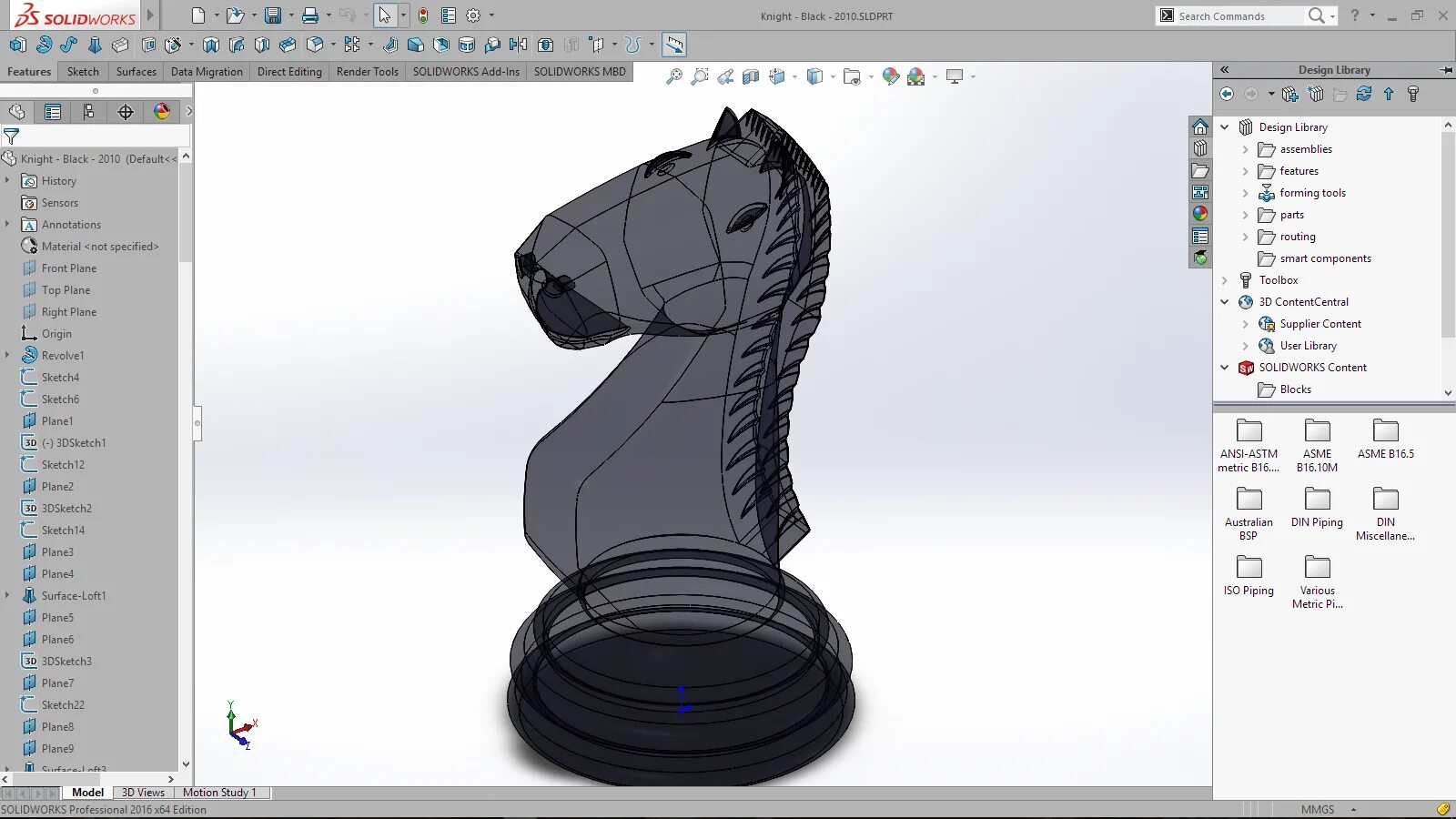Expand the Toolbox node
Viewport: 1456px width, 819px height.
[x=1225, y=280]
